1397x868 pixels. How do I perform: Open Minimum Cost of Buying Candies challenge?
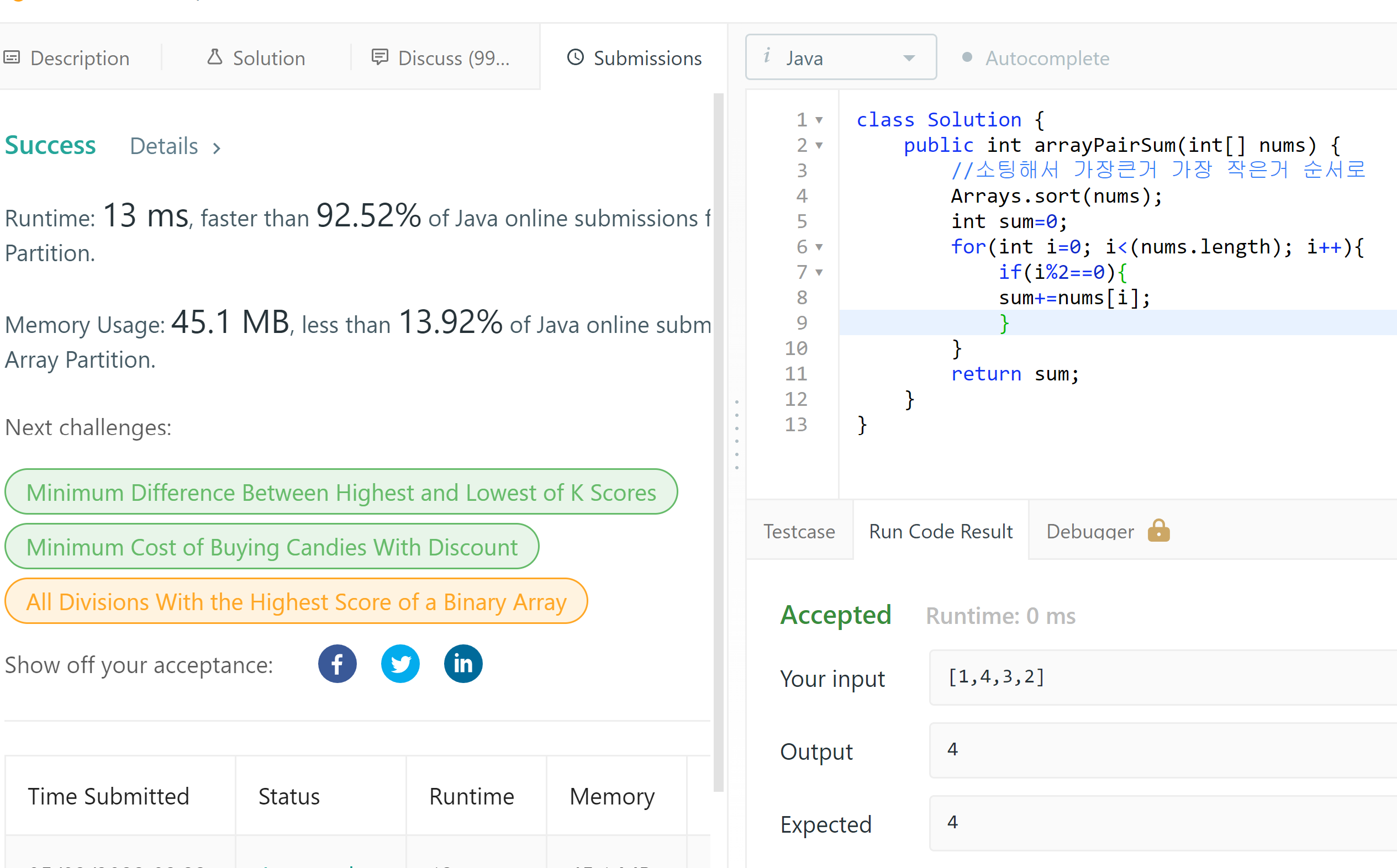pos(272,547)
